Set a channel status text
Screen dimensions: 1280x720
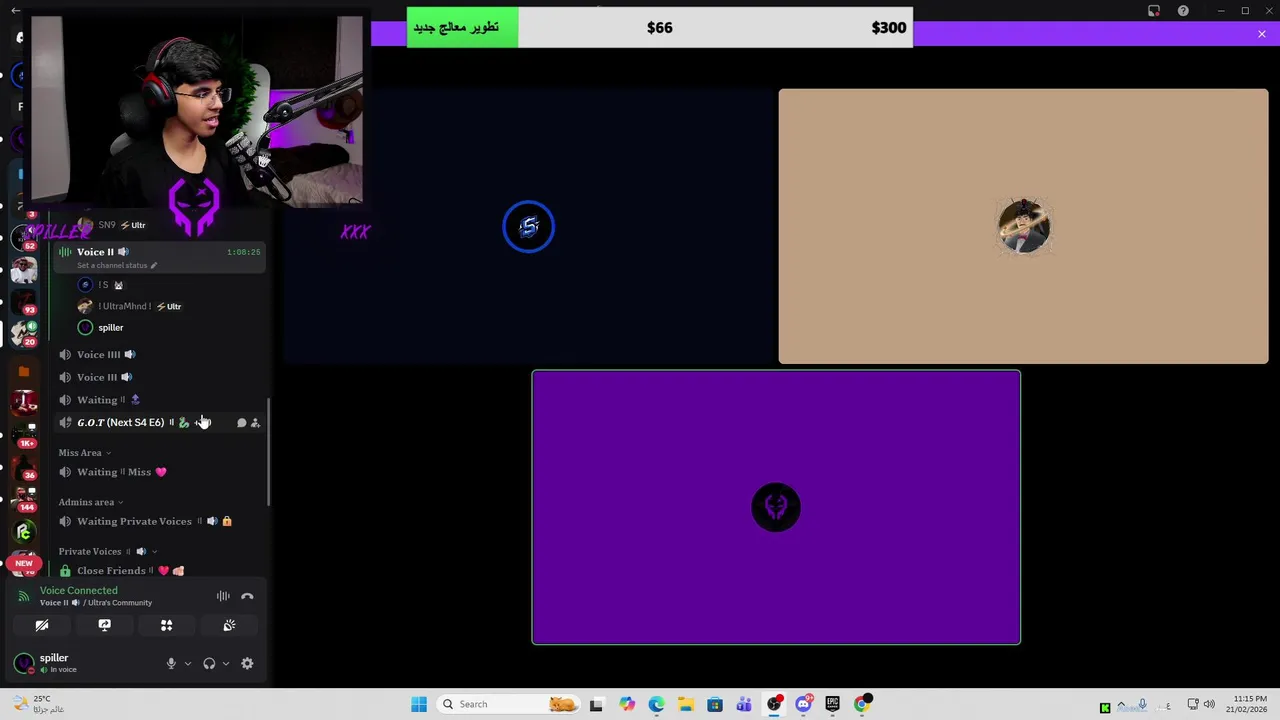click(117, 265)
